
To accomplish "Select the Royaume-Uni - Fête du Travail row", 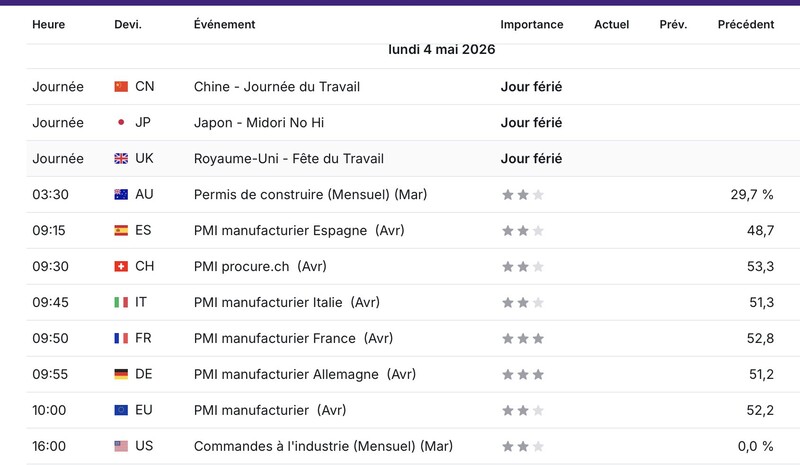I will pos(413,159).
